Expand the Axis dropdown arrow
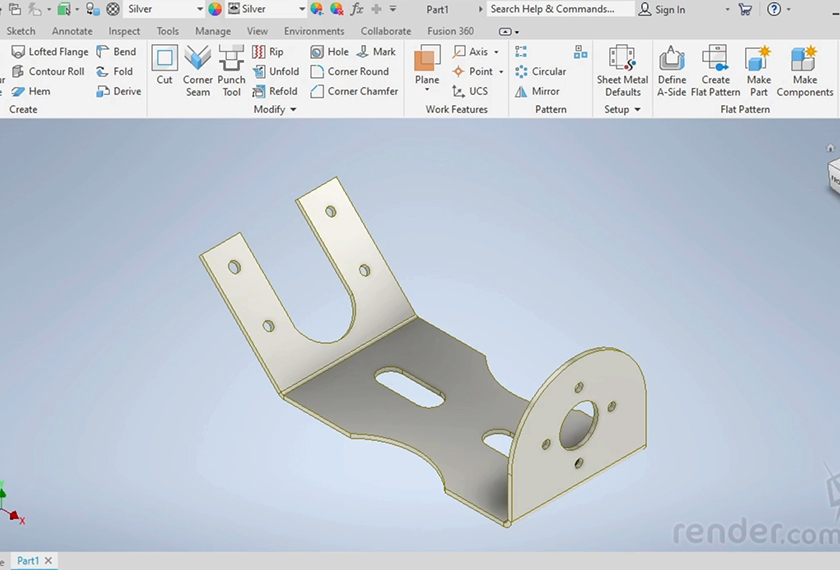The height and width of the screenshot is (570, 840). (497, 52)
